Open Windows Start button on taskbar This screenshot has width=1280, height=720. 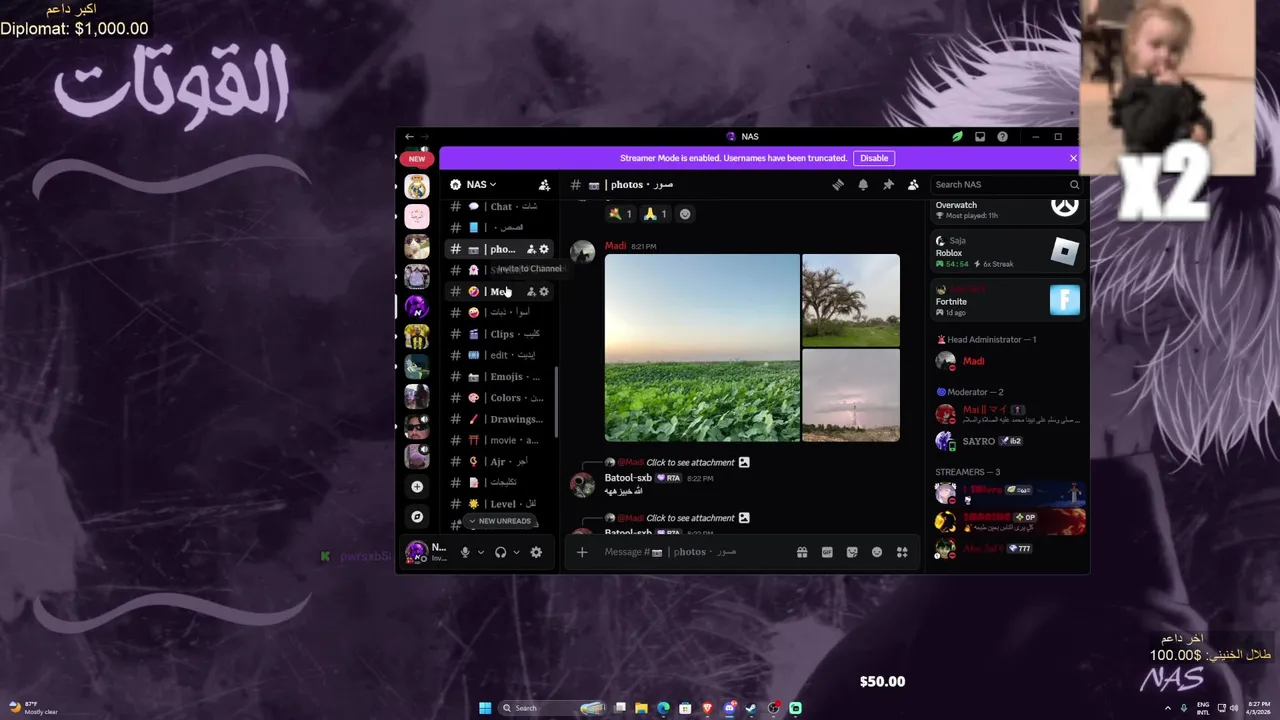(x=485, y=708)
